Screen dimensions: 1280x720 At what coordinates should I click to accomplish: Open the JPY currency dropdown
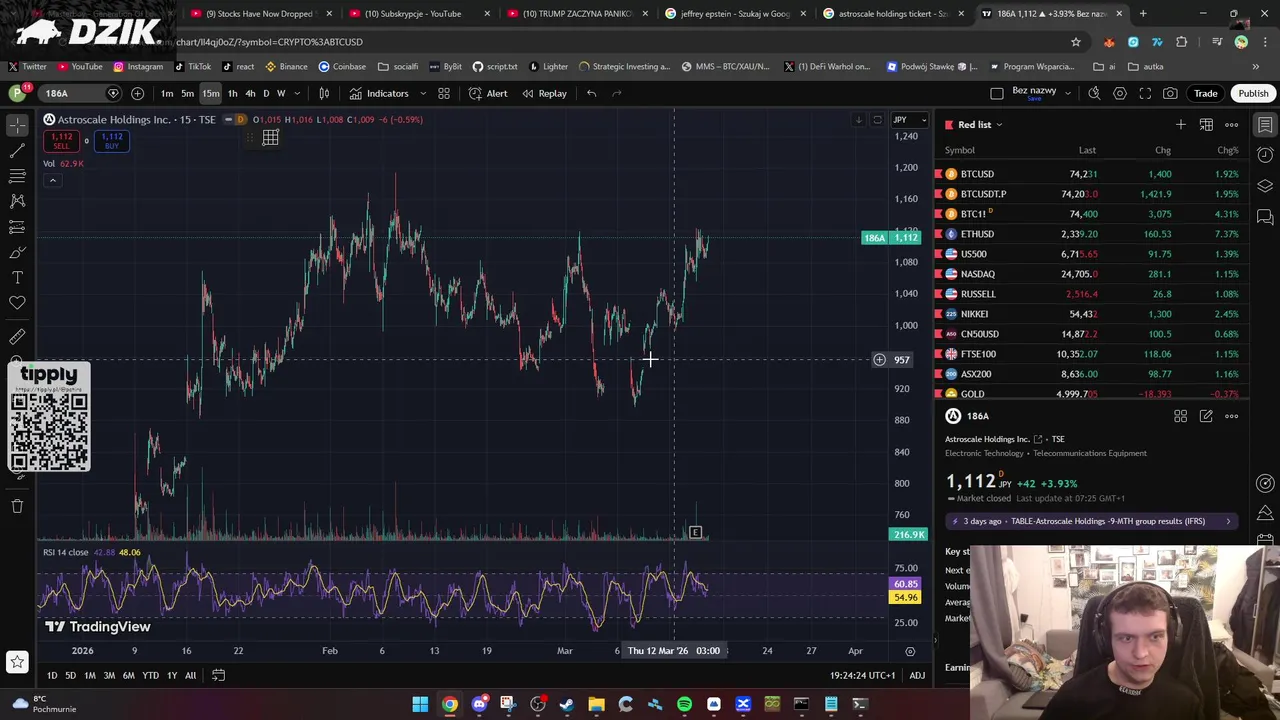(909, 120)
